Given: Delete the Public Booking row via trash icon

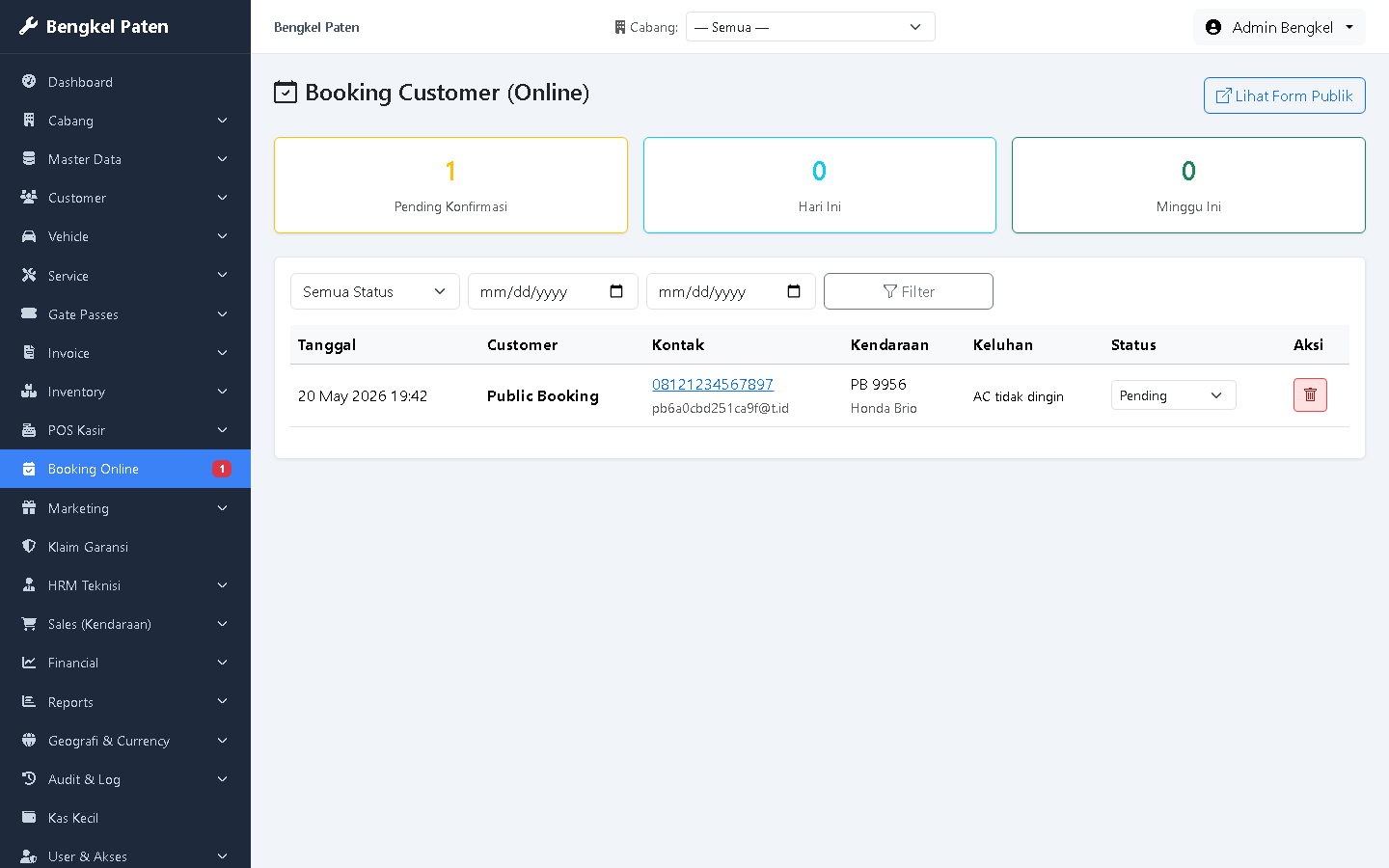Looking at the screenshot, I should [1310, 394].
